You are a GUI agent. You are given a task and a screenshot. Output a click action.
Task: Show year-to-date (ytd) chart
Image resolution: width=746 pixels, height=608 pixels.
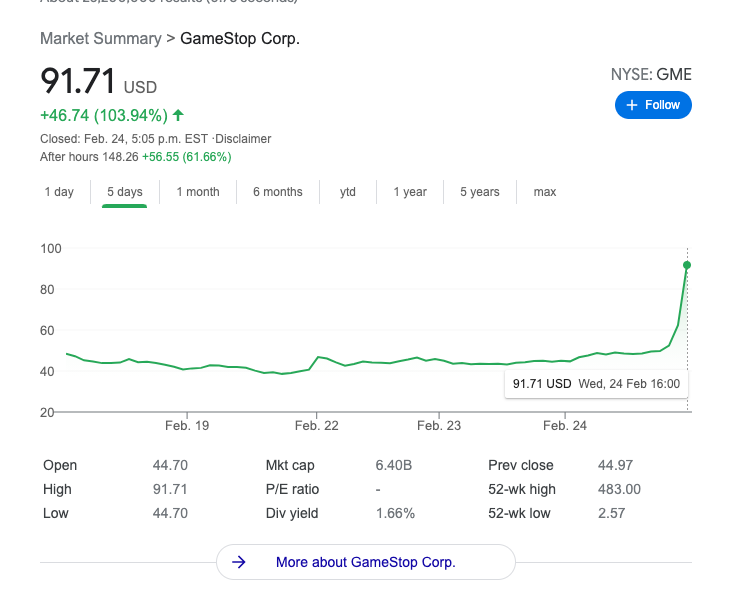click(348, 192)
